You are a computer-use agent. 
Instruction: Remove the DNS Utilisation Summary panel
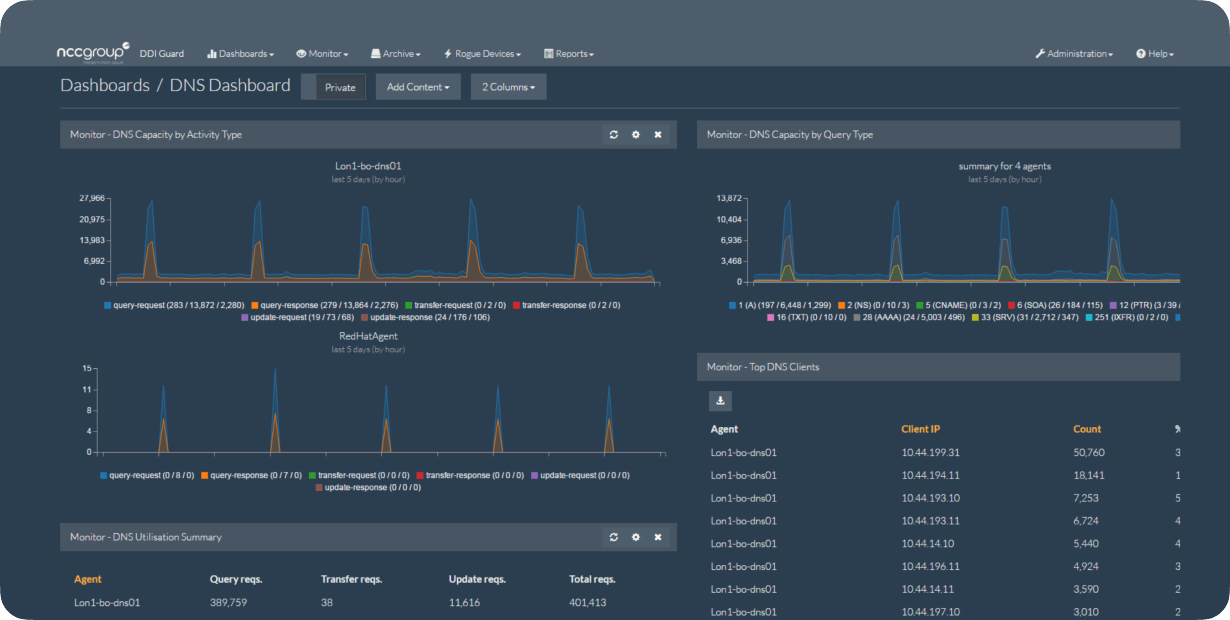pos(658,537)
